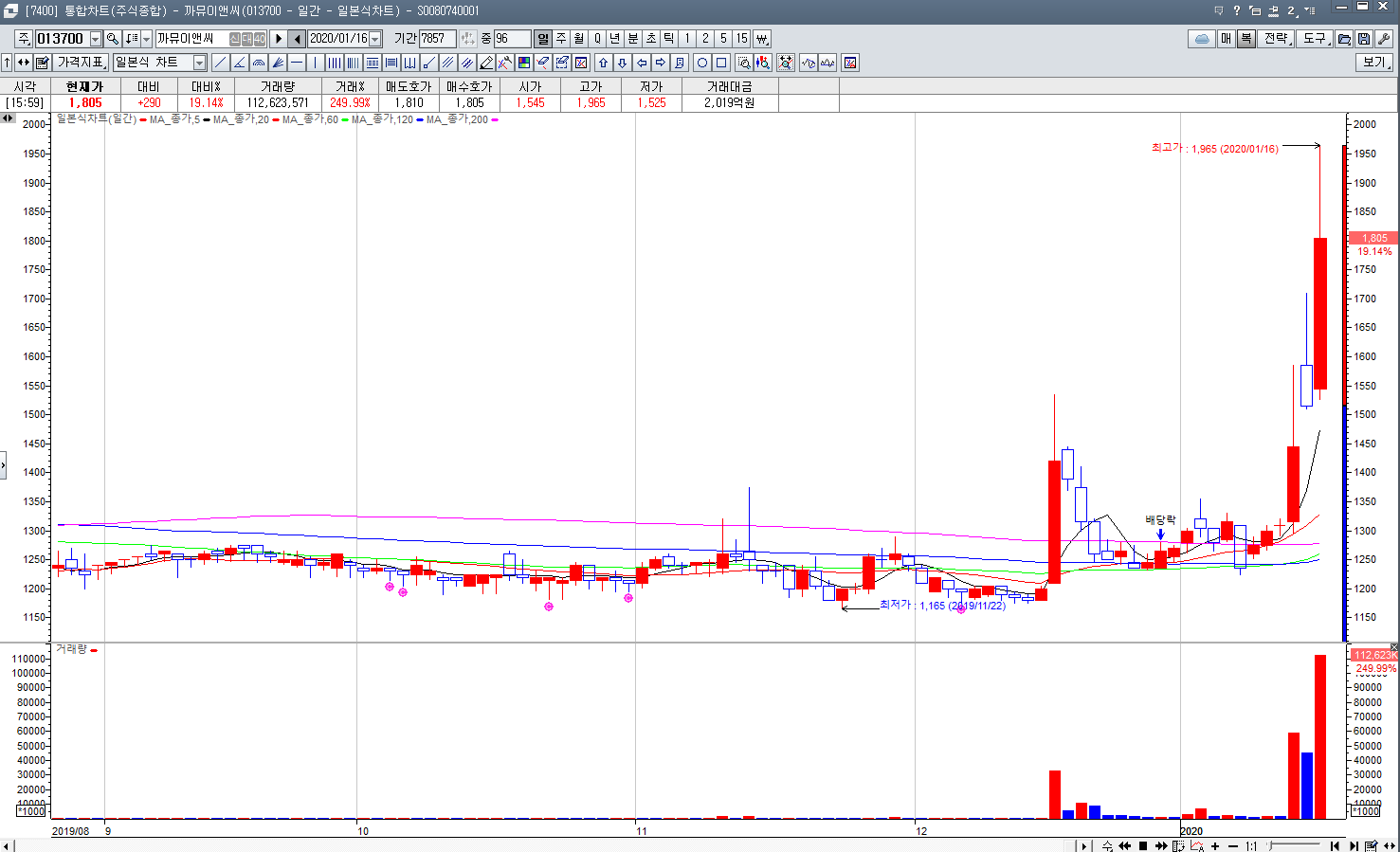
Task: Save chart with floppy disk icon
Action: [1363, 39]
